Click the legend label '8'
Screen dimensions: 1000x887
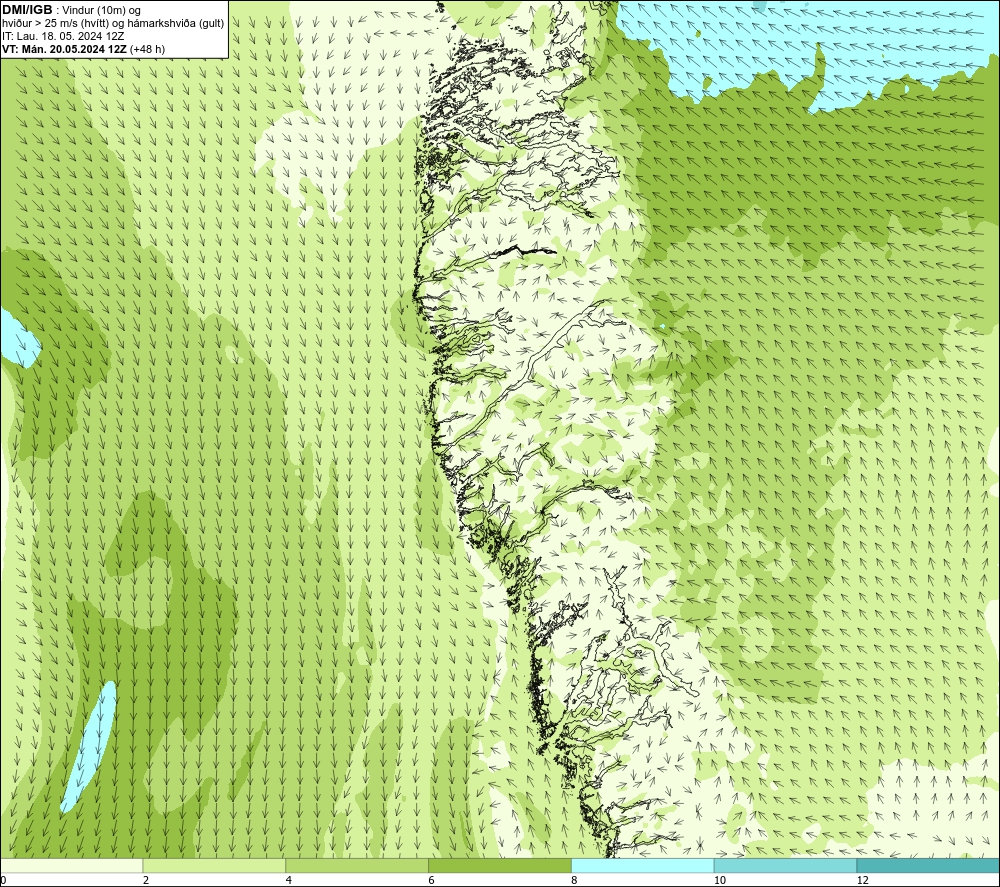(575, 880)
